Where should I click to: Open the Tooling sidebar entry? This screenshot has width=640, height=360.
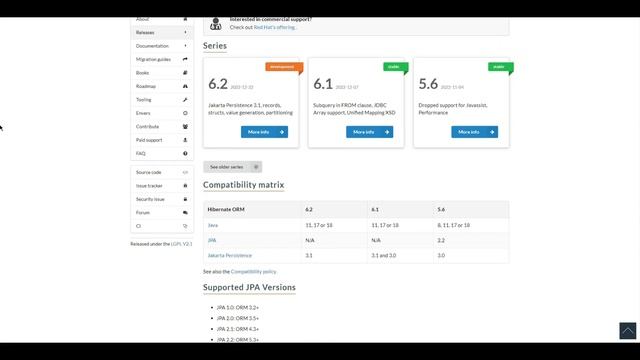pyautogui.click(x=162, y=100)
